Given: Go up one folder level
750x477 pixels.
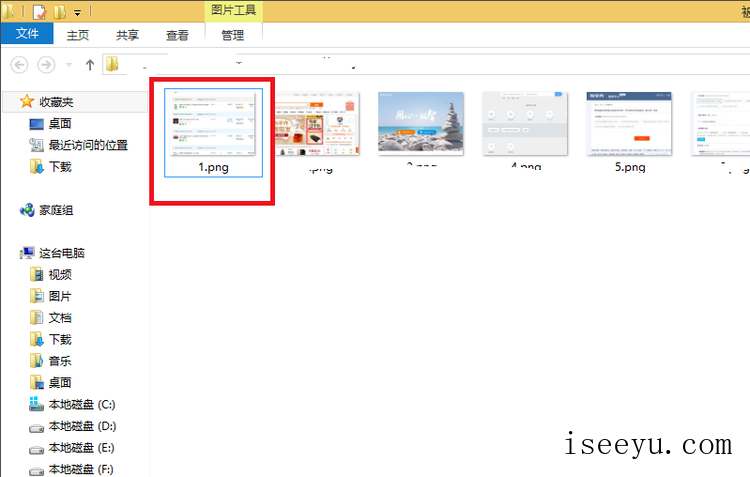Looking at the screenshot, I should click(x=90, y=65).
